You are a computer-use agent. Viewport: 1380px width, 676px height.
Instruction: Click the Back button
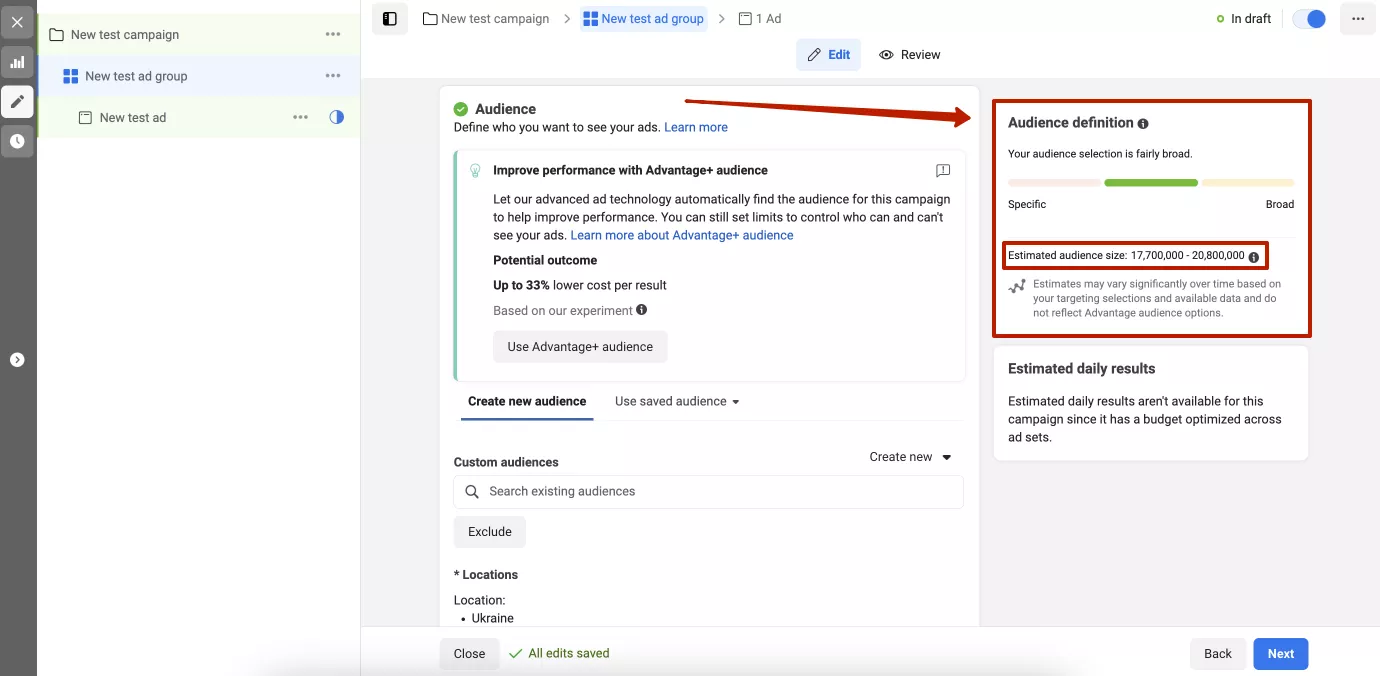(x=1218, y=654)
